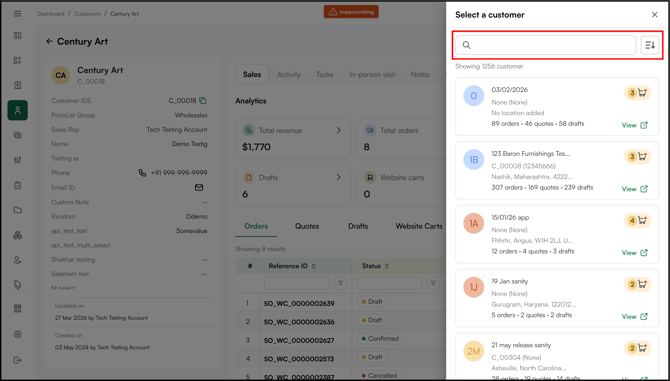Click the Total orders analytics card
This screenshot has width=670, height=381.
tap(402, 139)
